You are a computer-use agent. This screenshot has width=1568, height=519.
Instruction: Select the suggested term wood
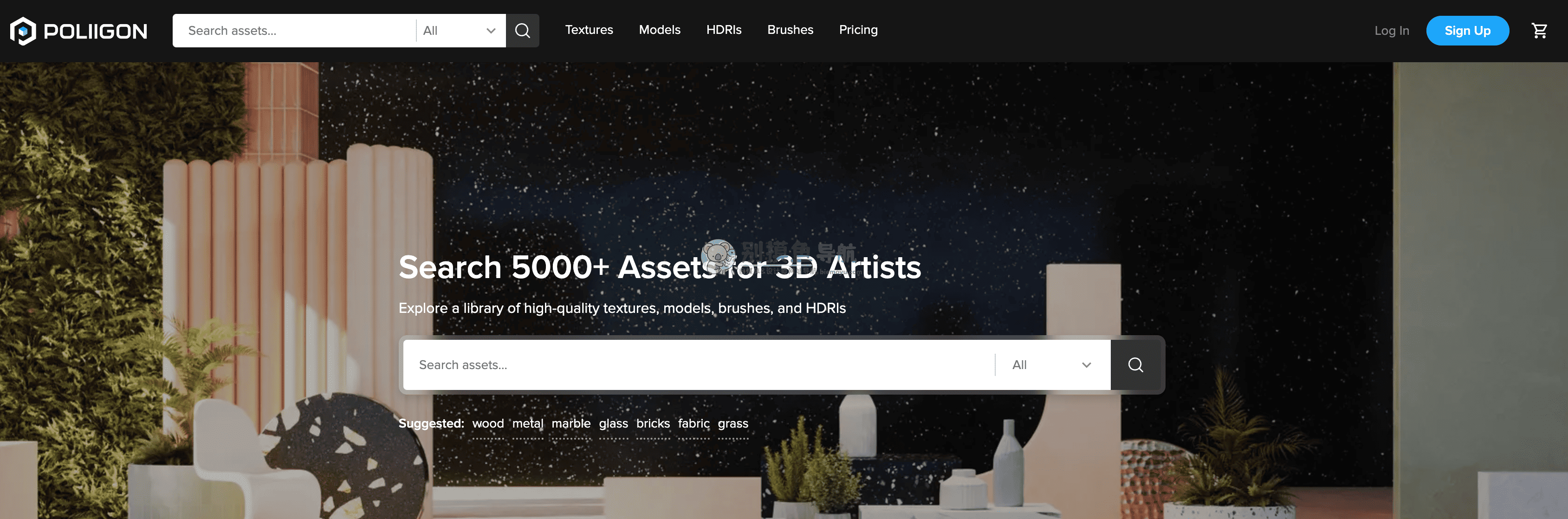tap(487, 423)
